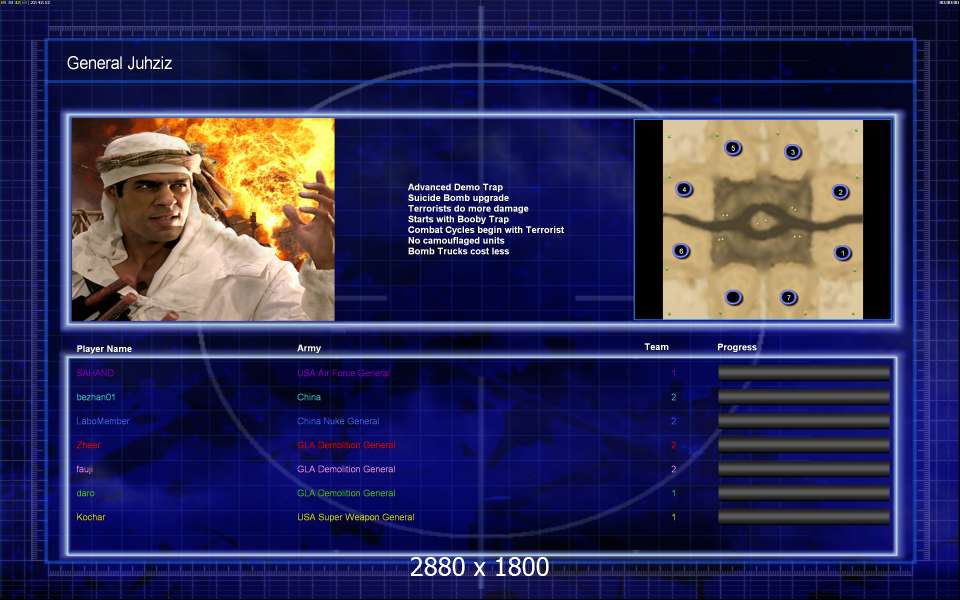Select player name daro
960x600 pixels.
click(86, 493)
